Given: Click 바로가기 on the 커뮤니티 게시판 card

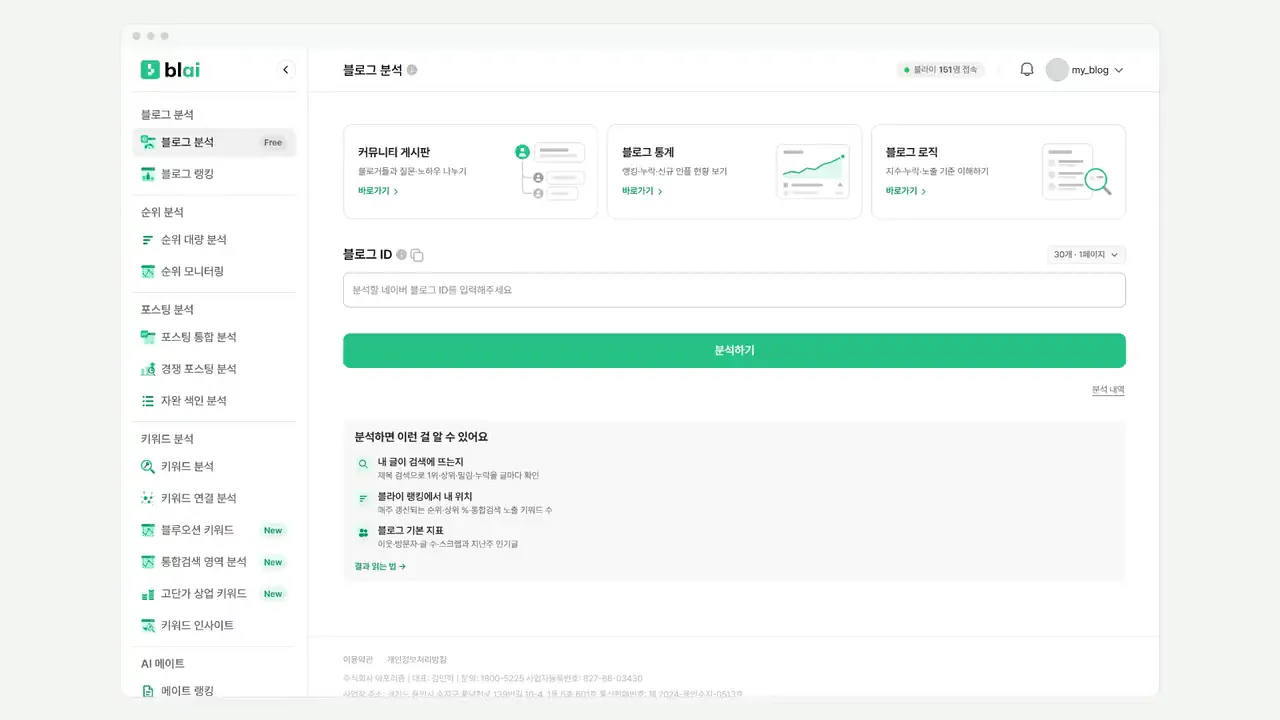Looking at the screenshot, I should 378,191.
